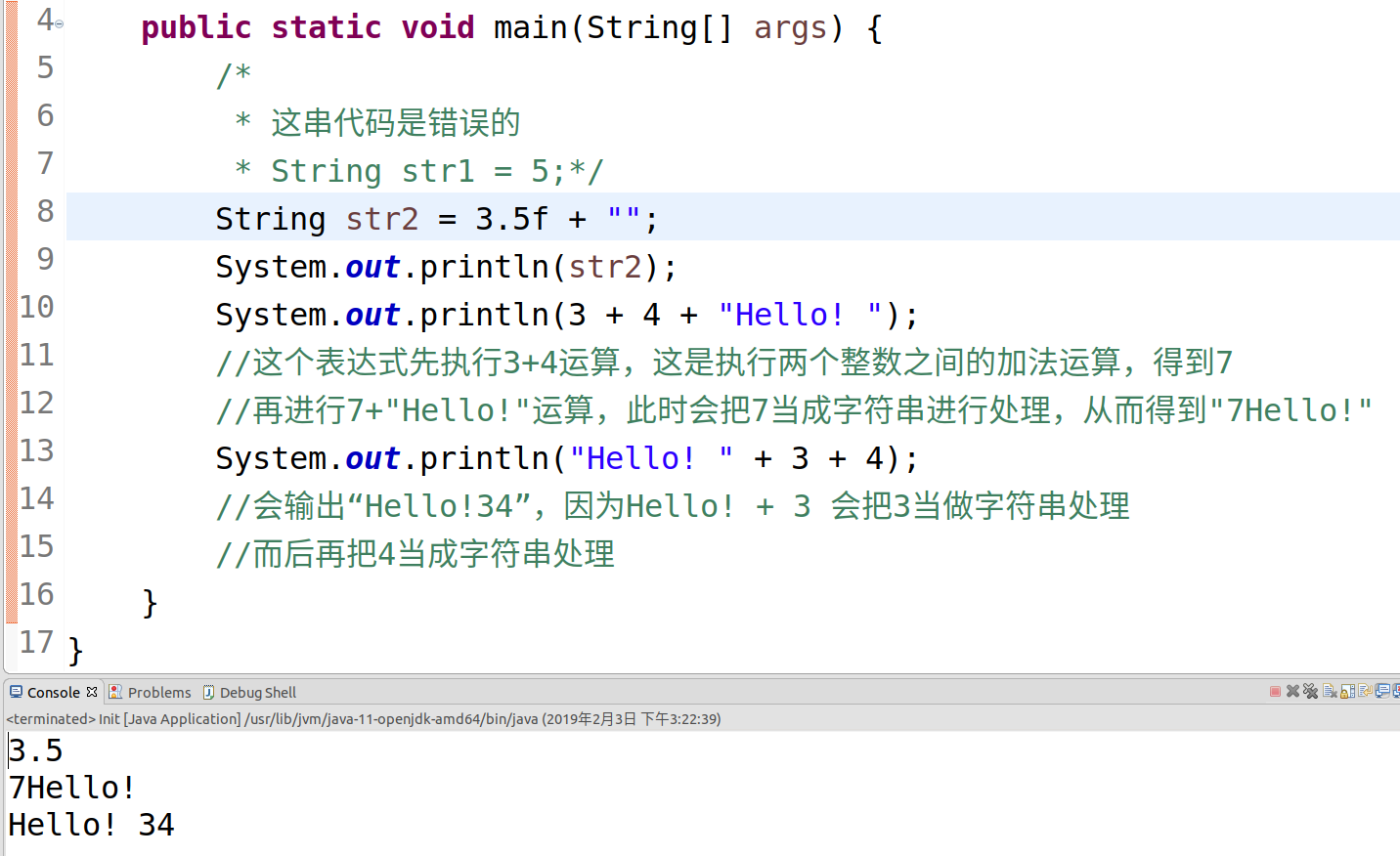1400x856 pixels.
Task: Click the Terminate red square button
Action: point(1276,691)
